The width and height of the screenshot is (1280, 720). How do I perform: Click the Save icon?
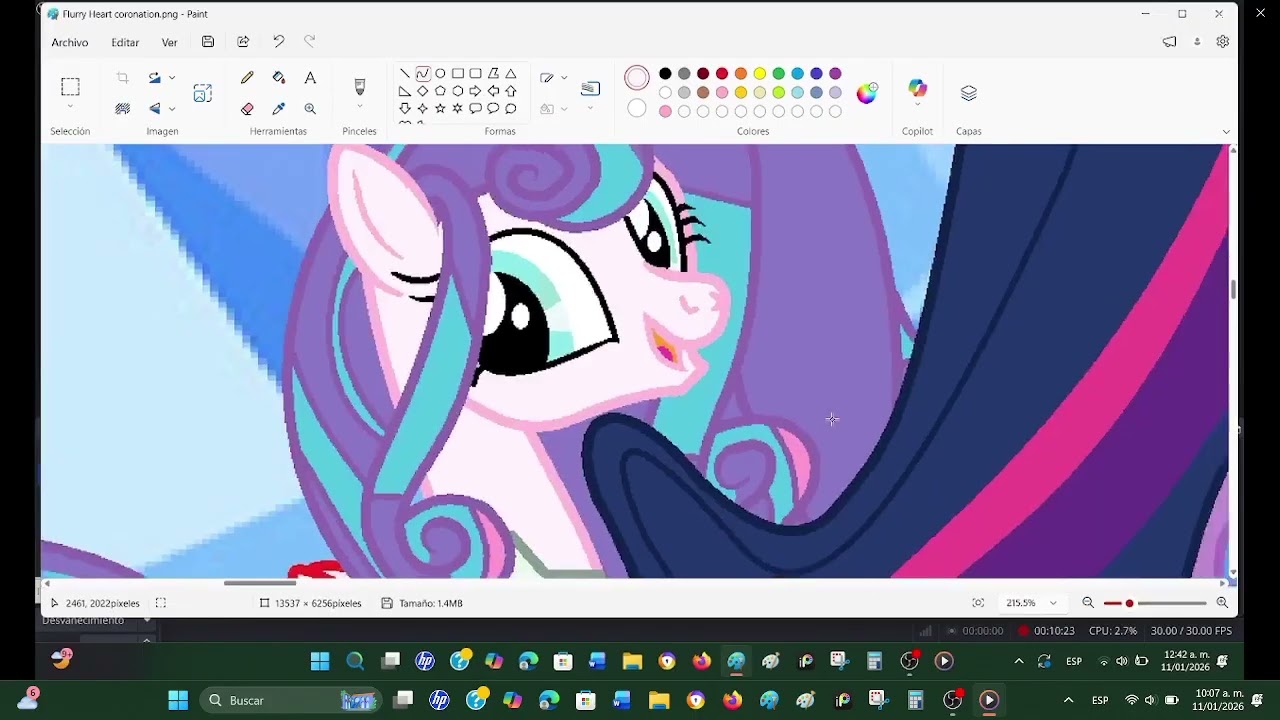(208, 42)
